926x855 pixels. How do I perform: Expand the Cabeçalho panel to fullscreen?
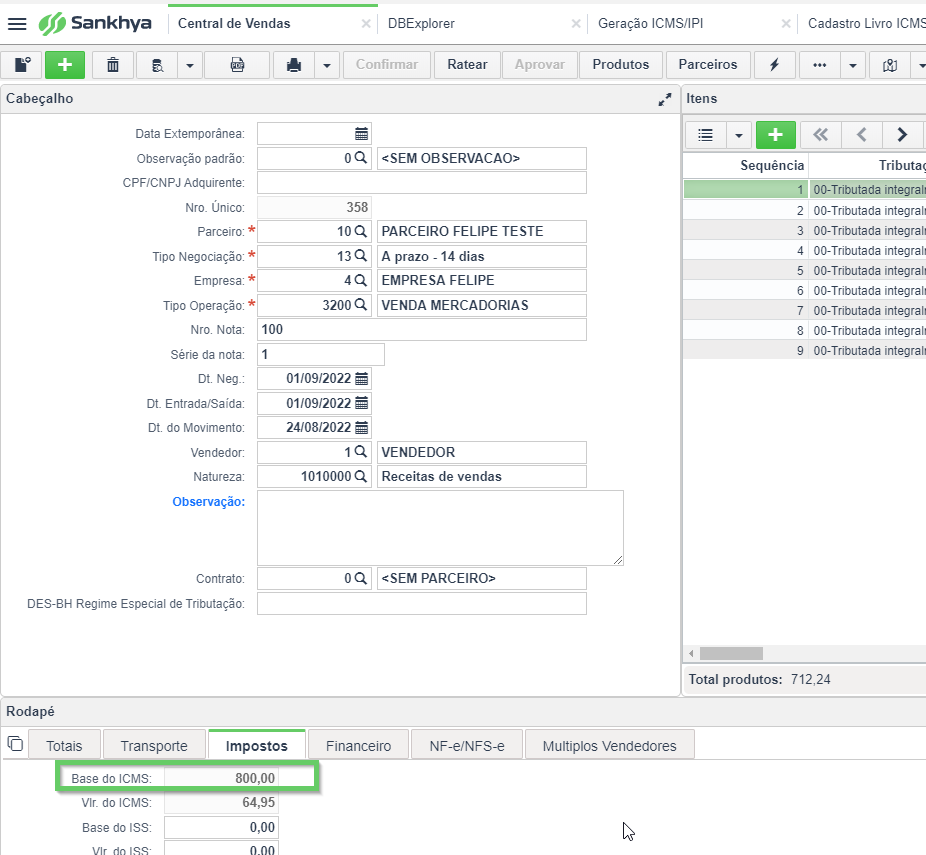click(665, 99)
